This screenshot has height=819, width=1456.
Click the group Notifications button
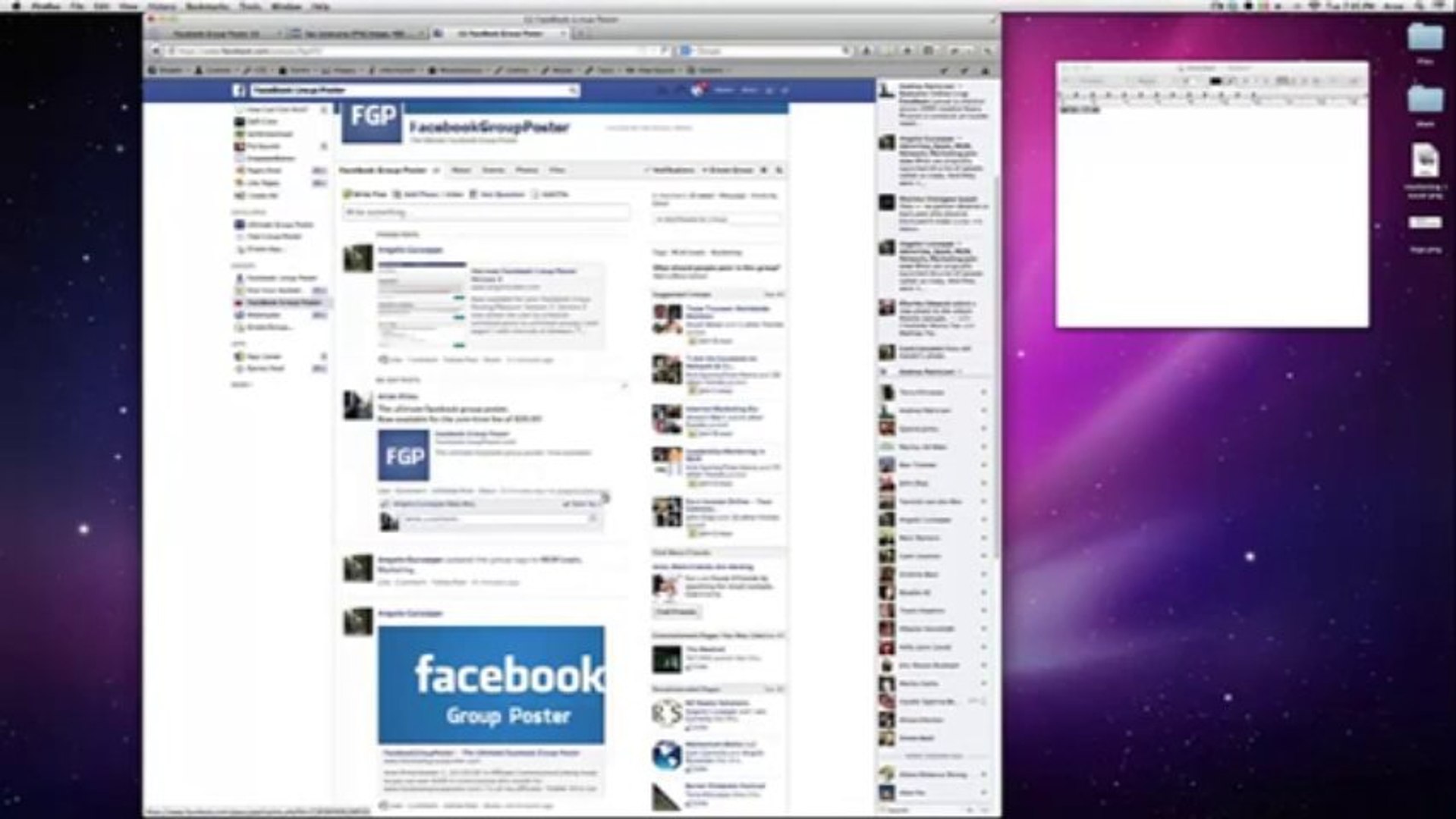click(x=669, y=170)
